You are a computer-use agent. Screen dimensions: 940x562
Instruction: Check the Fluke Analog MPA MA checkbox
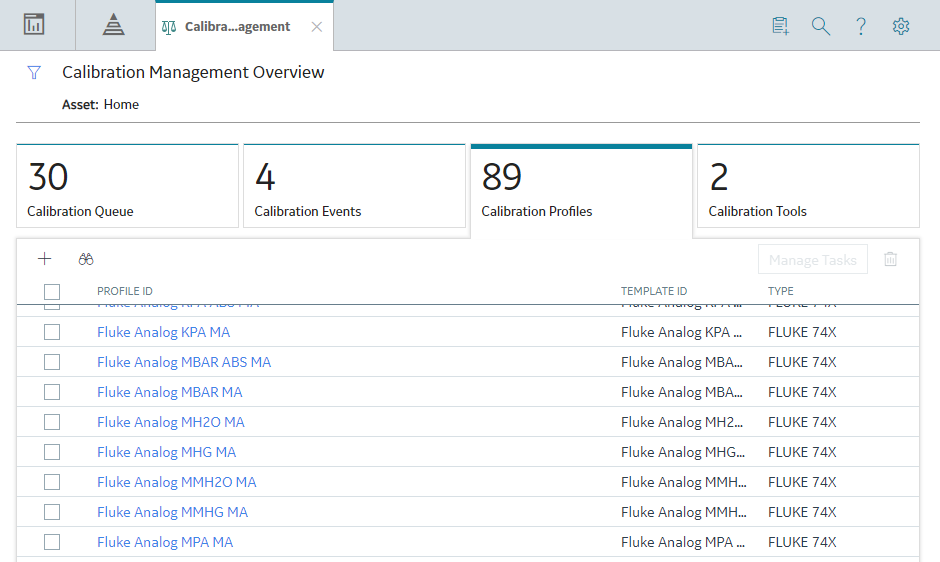coord(52,542)
